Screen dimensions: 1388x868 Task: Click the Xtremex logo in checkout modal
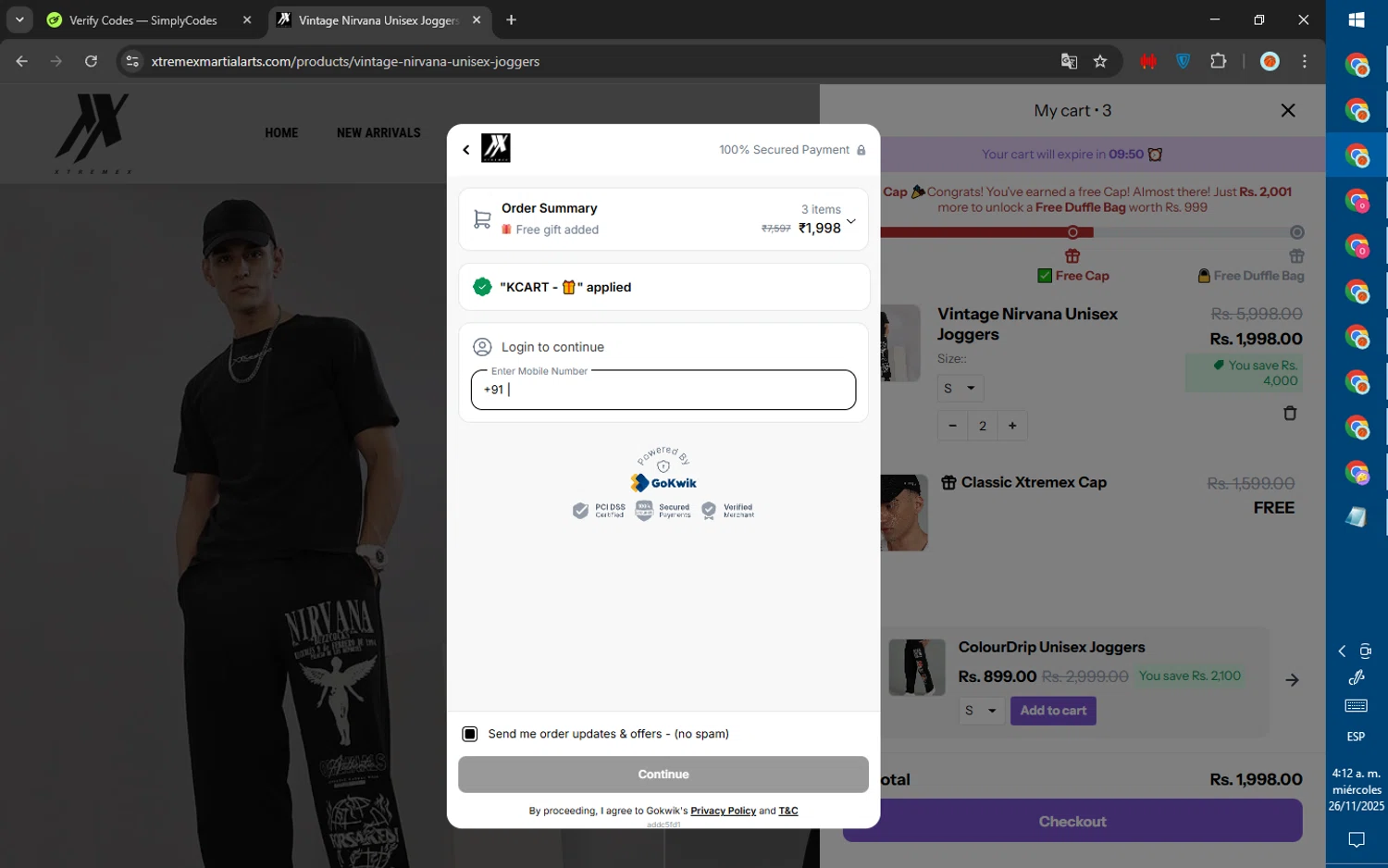(496, 148)
